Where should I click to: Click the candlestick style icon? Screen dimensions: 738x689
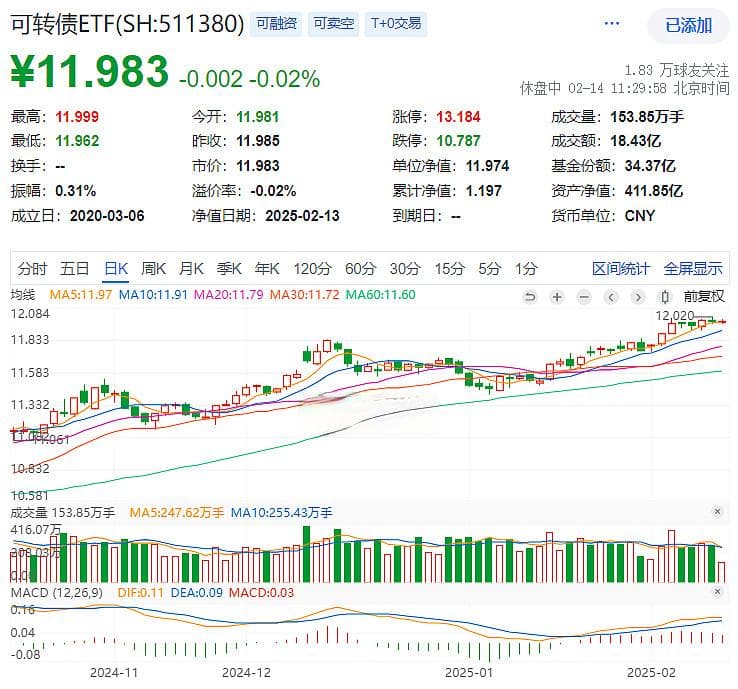click(x=665, y=297)
